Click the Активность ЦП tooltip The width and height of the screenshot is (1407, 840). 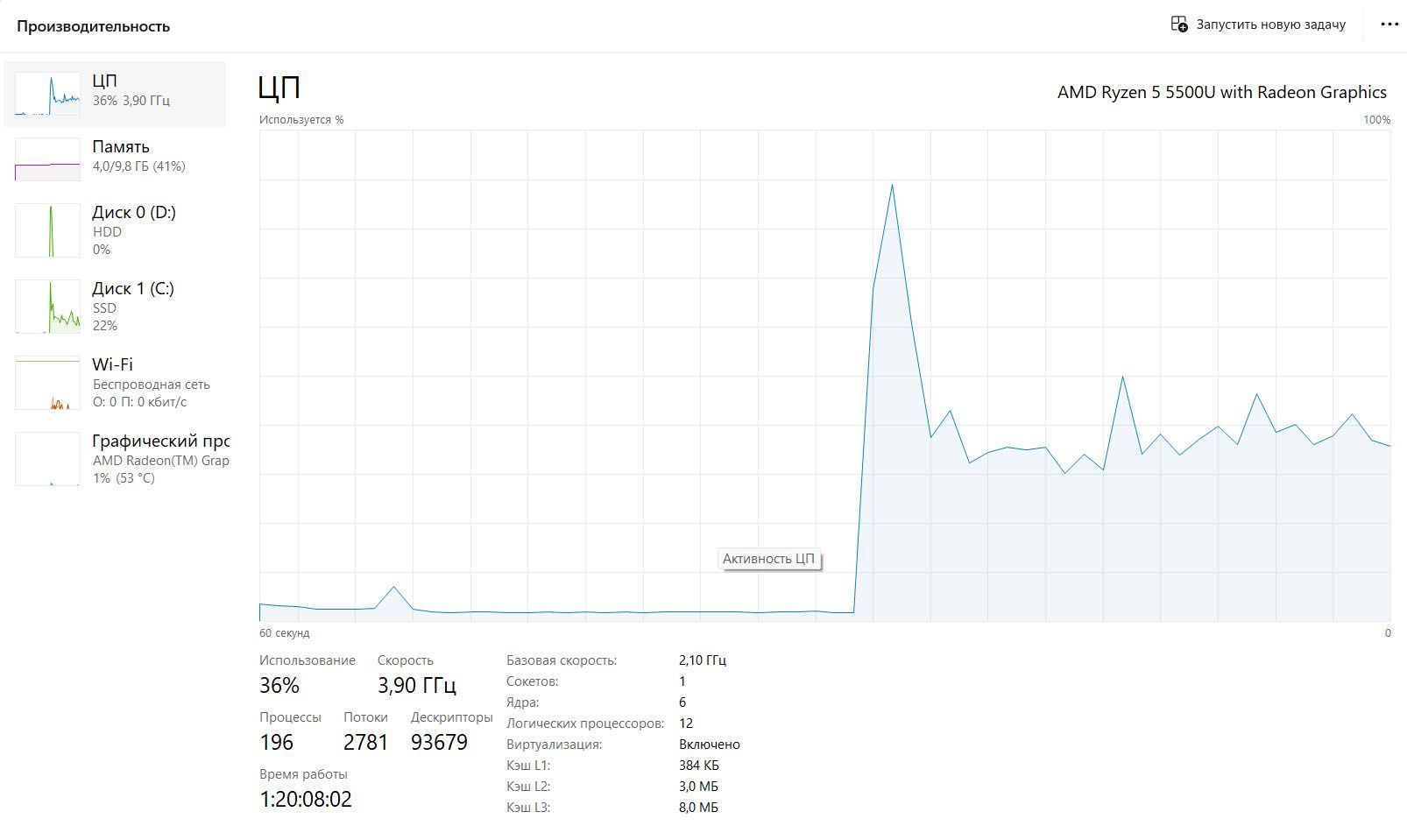tap(769, 559)
